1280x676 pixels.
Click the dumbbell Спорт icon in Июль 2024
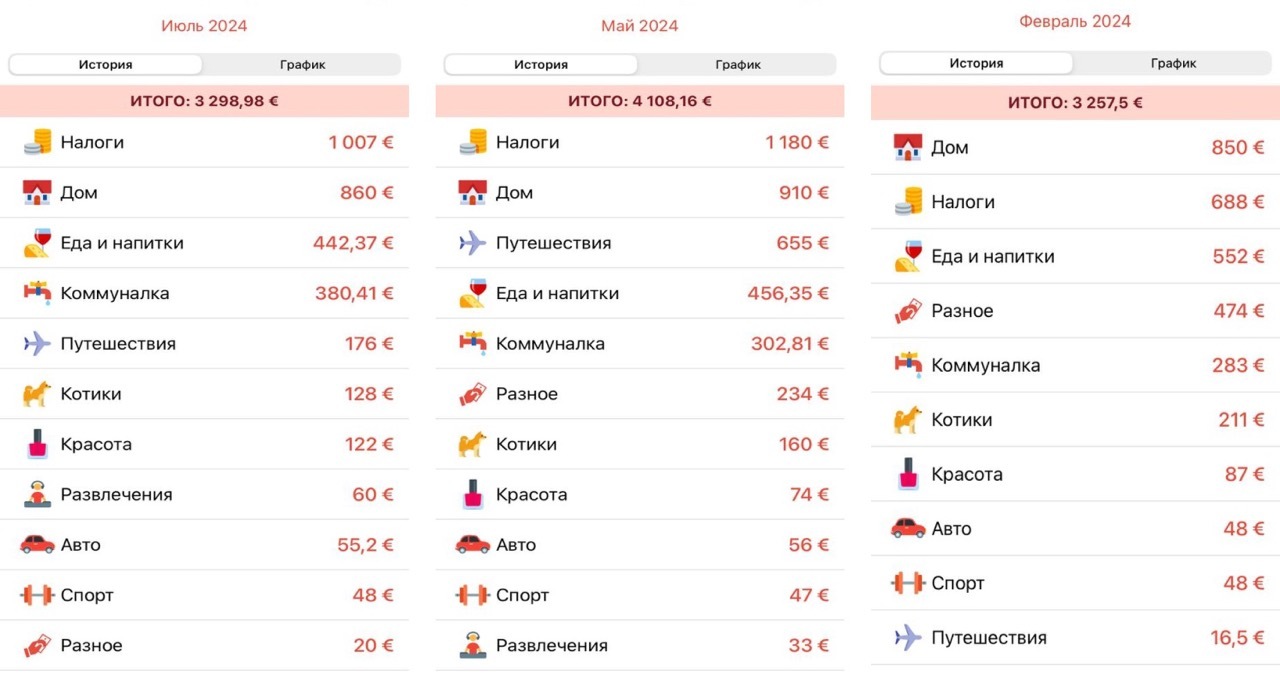point(37,595)
